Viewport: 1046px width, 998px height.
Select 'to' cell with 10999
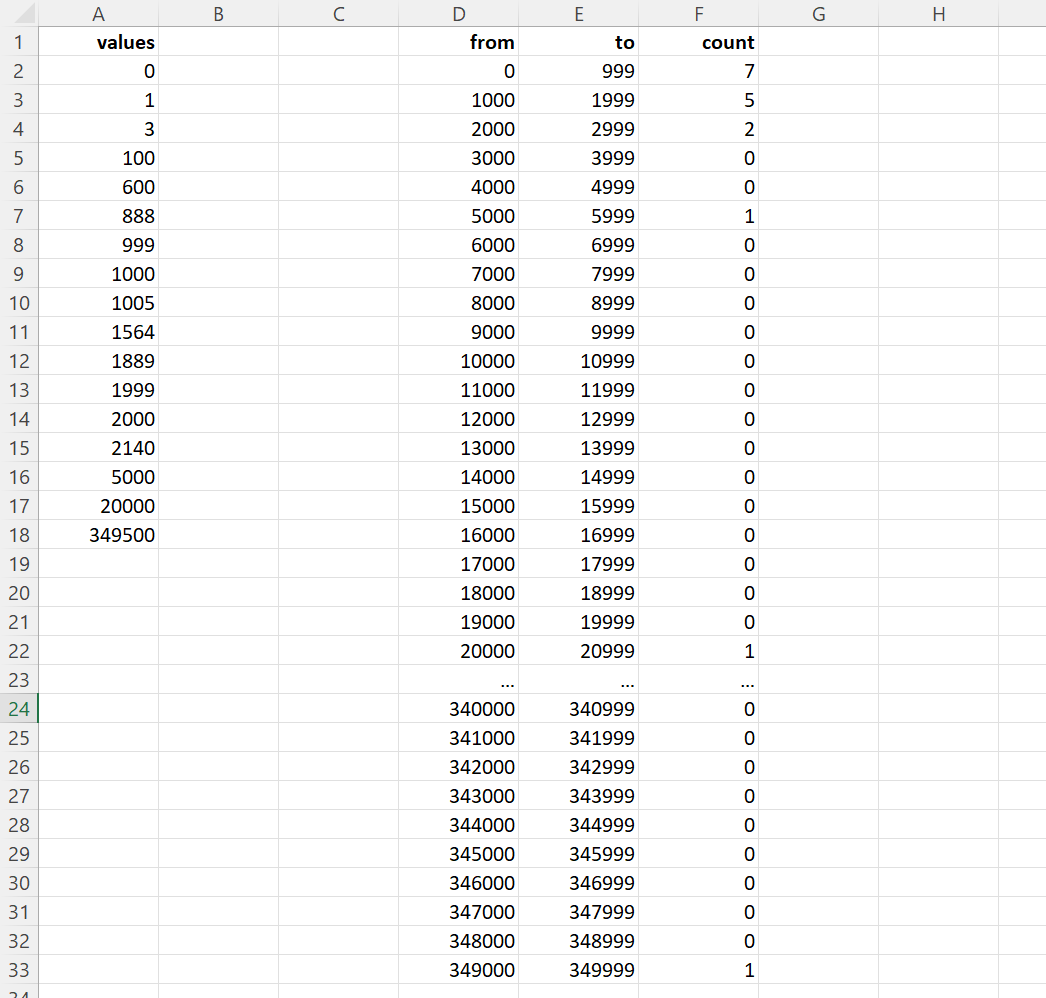578,361
